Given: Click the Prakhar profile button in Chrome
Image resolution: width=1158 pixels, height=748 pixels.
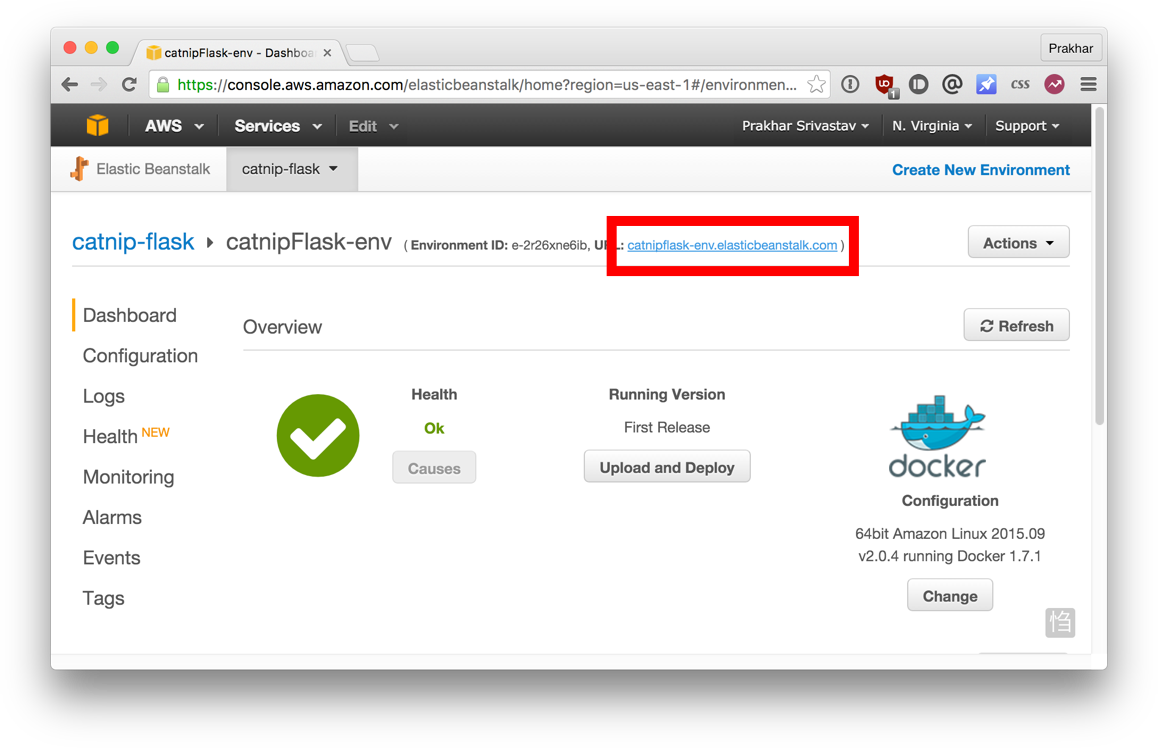Looking at the screenshot, I should 1070,48.
